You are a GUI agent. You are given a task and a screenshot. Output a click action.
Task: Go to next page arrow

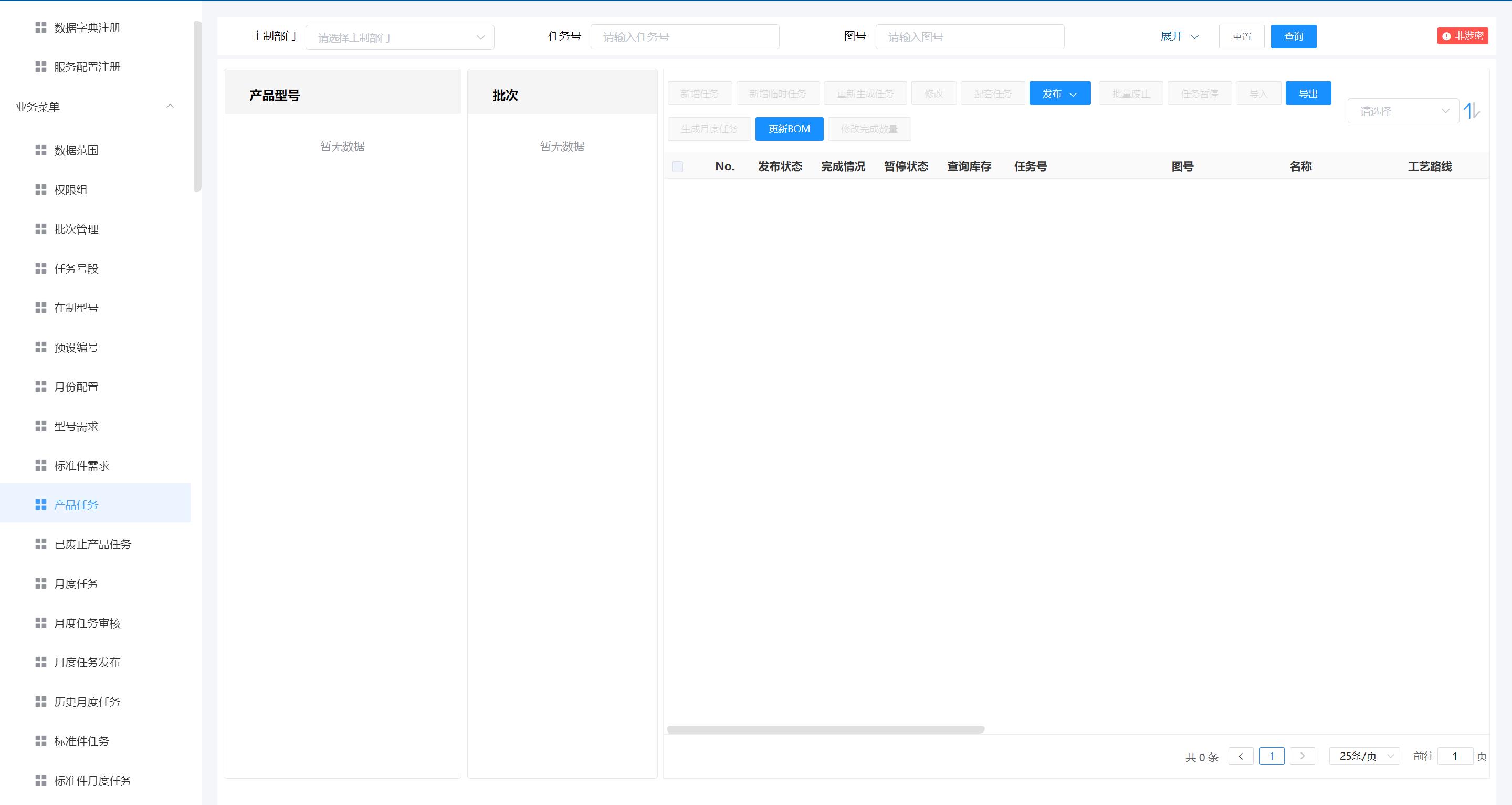1303,756
